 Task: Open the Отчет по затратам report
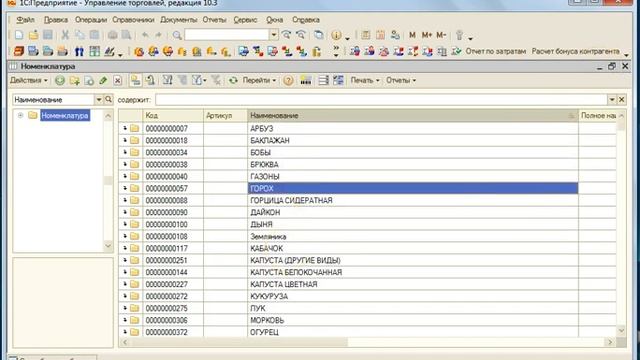coord(496,51)
